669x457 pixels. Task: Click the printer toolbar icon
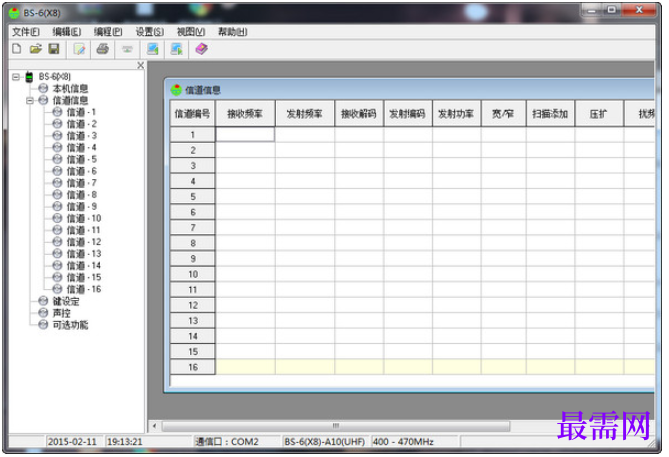coord(102,49)
